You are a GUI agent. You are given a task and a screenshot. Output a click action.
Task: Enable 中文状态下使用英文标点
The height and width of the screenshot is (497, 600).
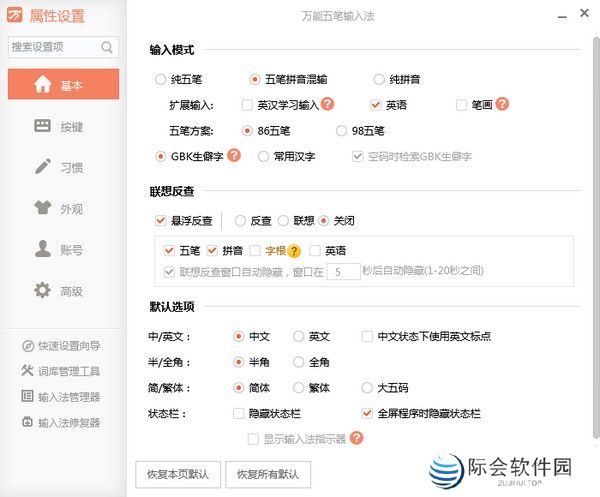click(367, 336)
